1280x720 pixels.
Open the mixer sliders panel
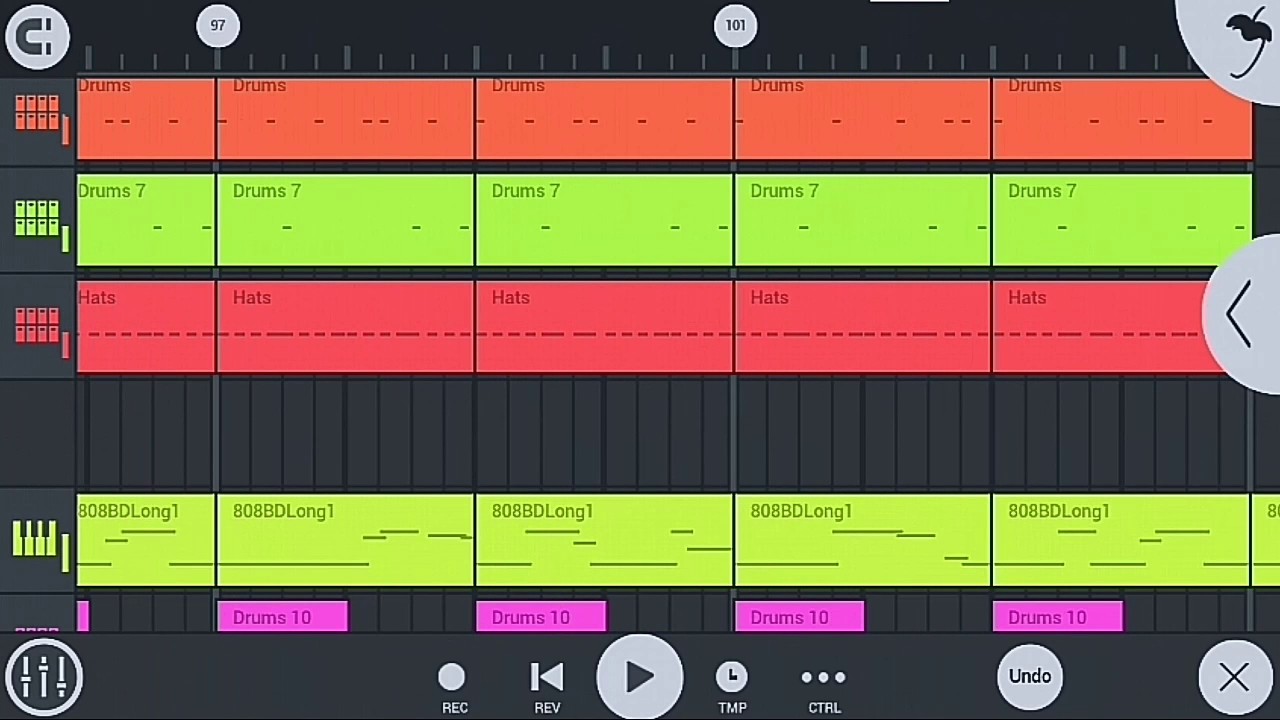pyautogui.click(x=43, y=676)
